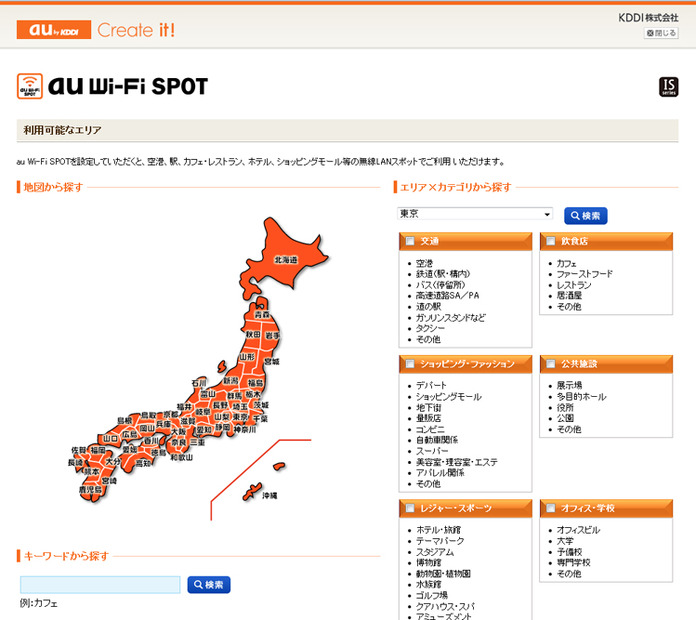Check the オフィス・学校 checkbox
This screenshot has width=696, height=620.
551,508
